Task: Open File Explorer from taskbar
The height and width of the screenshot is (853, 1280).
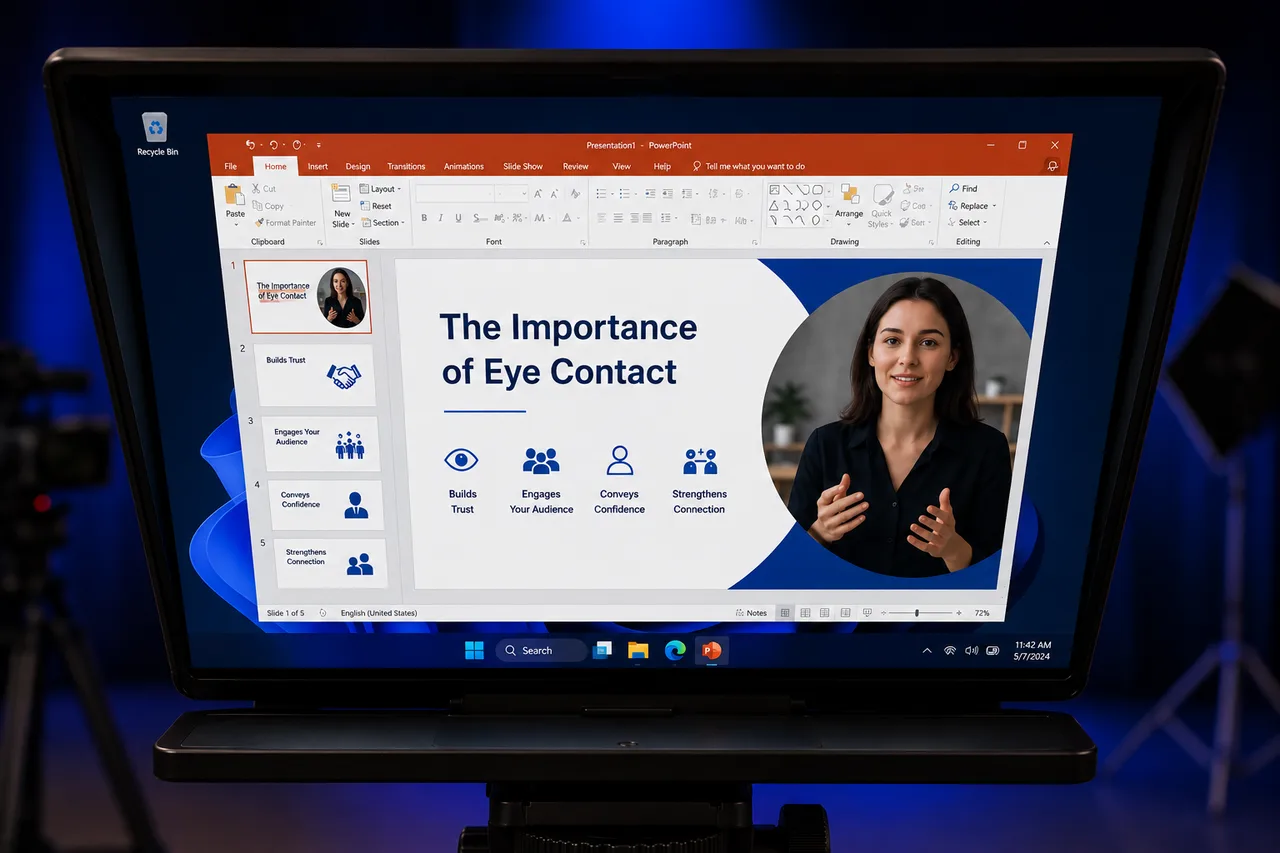Action: click(638, 650)
